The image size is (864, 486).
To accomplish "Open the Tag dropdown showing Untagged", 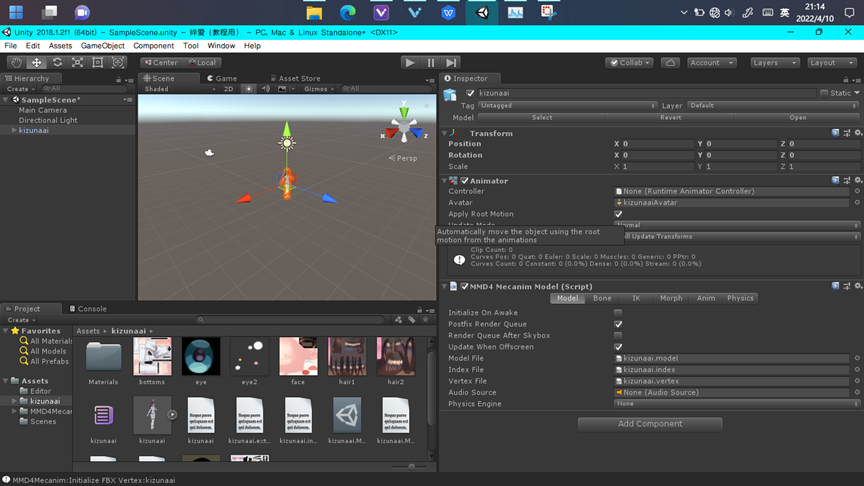I will tap(567, 105).
